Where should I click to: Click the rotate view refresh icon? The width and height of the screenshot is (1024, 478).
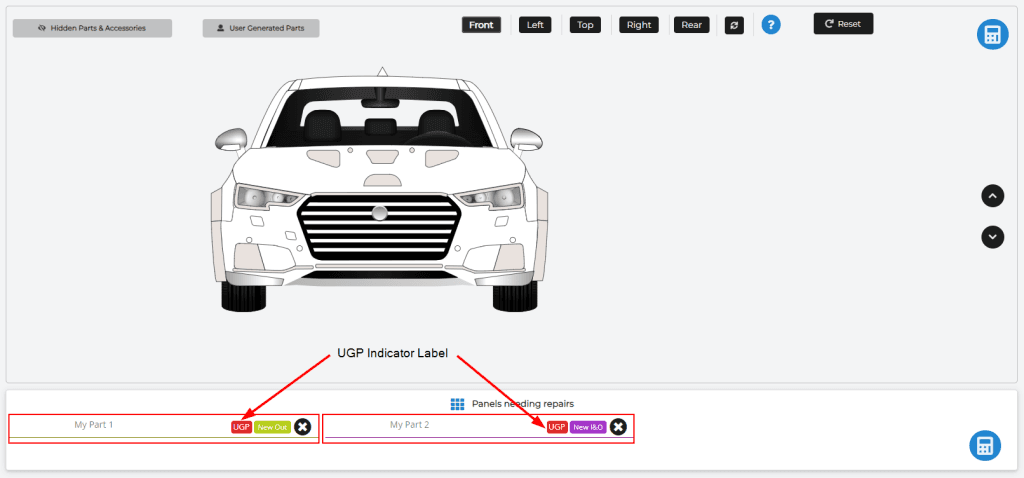tap(734, 25)
